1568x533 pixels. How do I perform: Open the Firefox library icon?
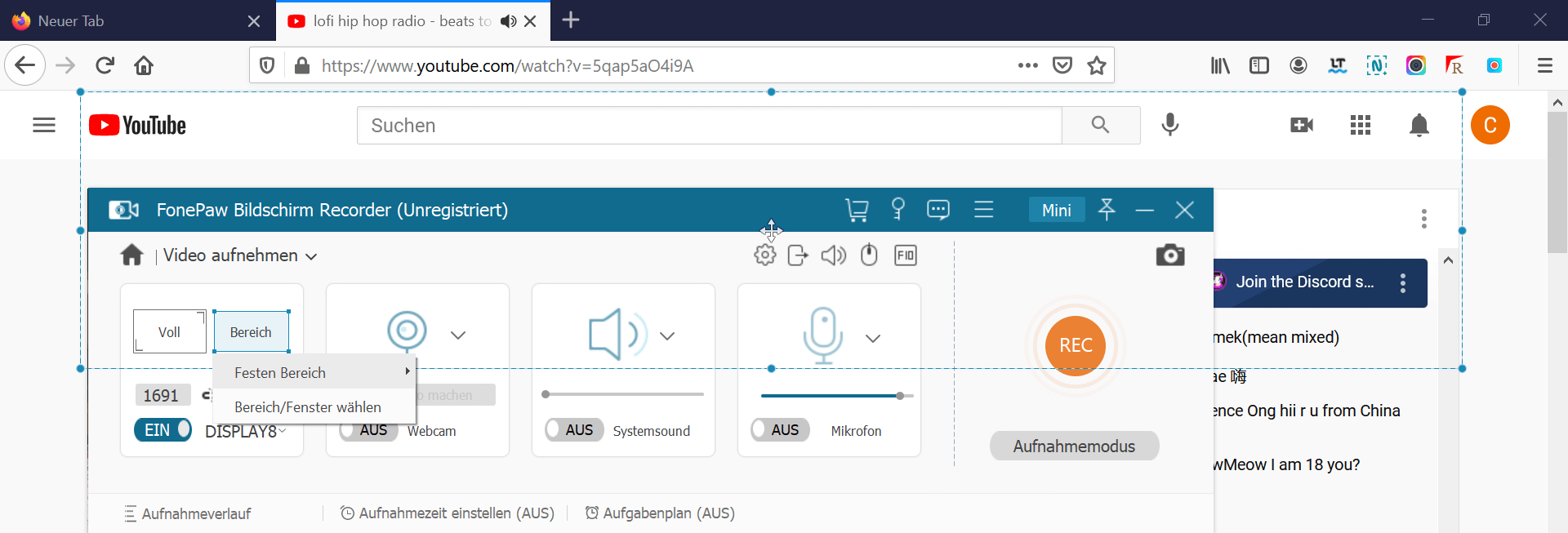pyautogui.click(x=1220, y=65)
